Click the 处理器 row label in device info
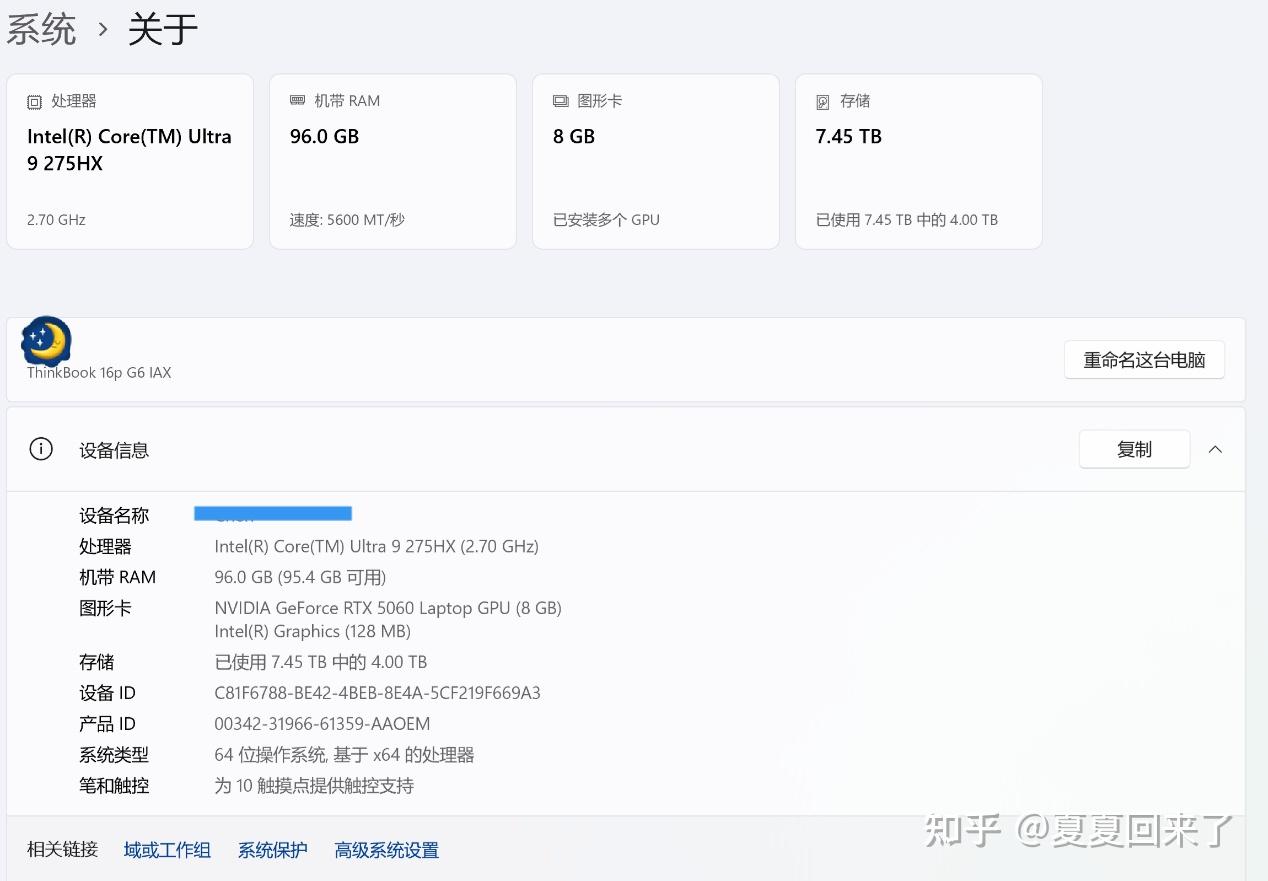 (105, 547)
